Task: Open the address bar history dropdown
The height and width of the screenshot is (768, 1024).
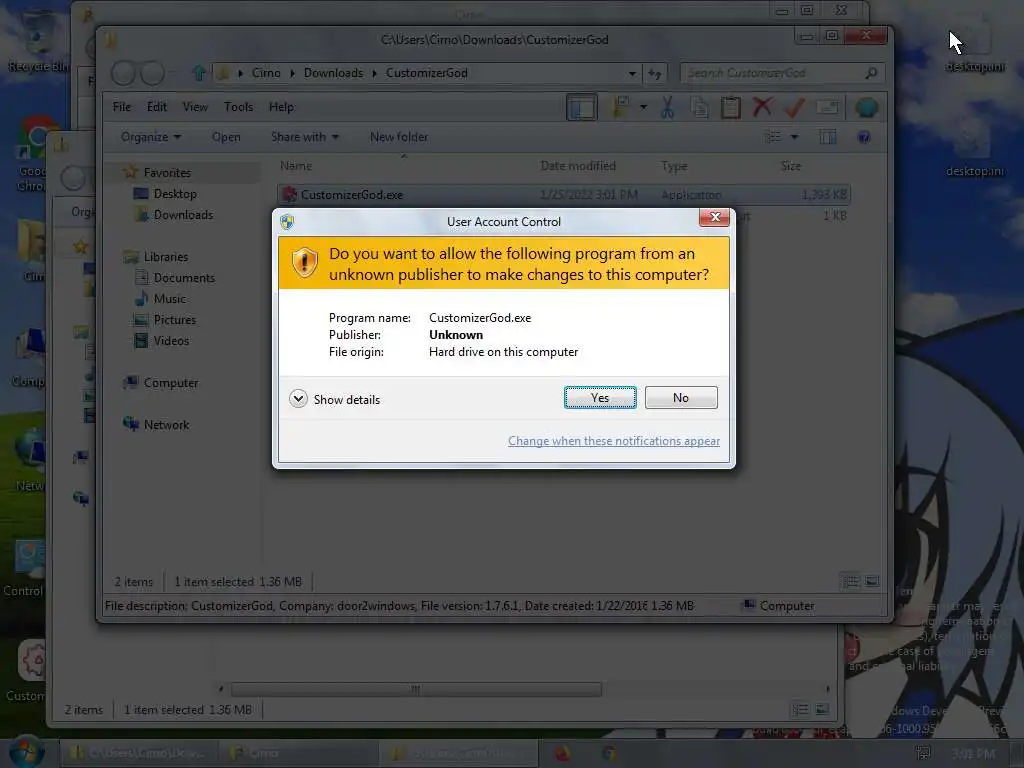Action: [x=632, y=73]
